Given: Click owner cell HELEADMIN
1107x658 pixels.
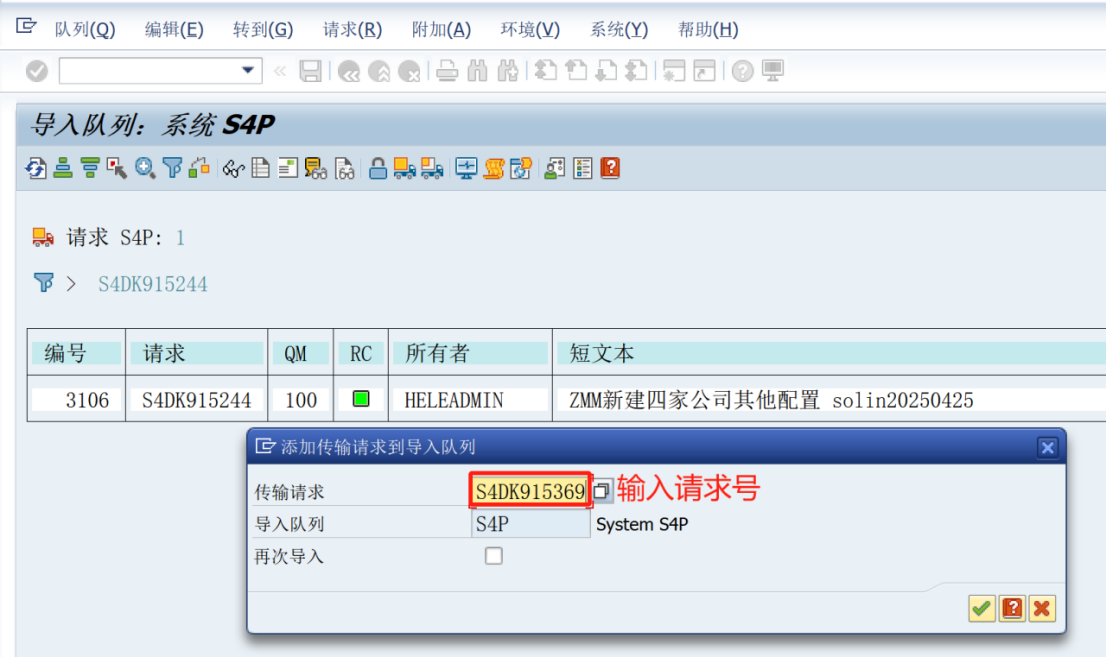Looking at the screenshot, I should point(469,400).
